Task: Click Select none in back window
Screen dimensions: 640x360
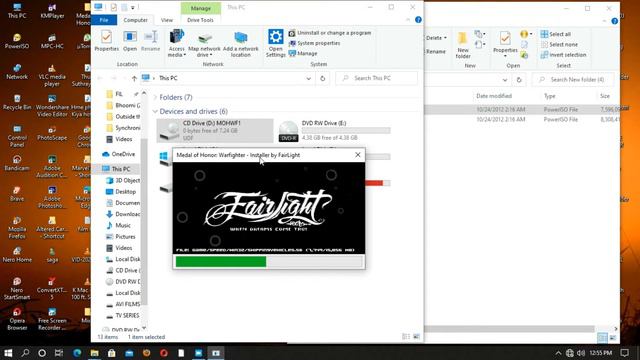Action: click(559, 44)
